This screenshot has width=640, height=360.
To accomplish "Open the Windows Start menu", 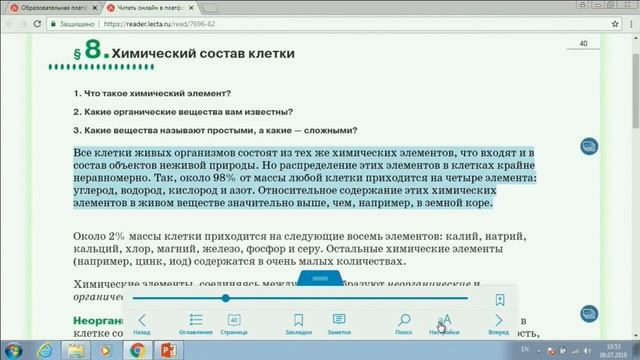I will click(13, 351).
